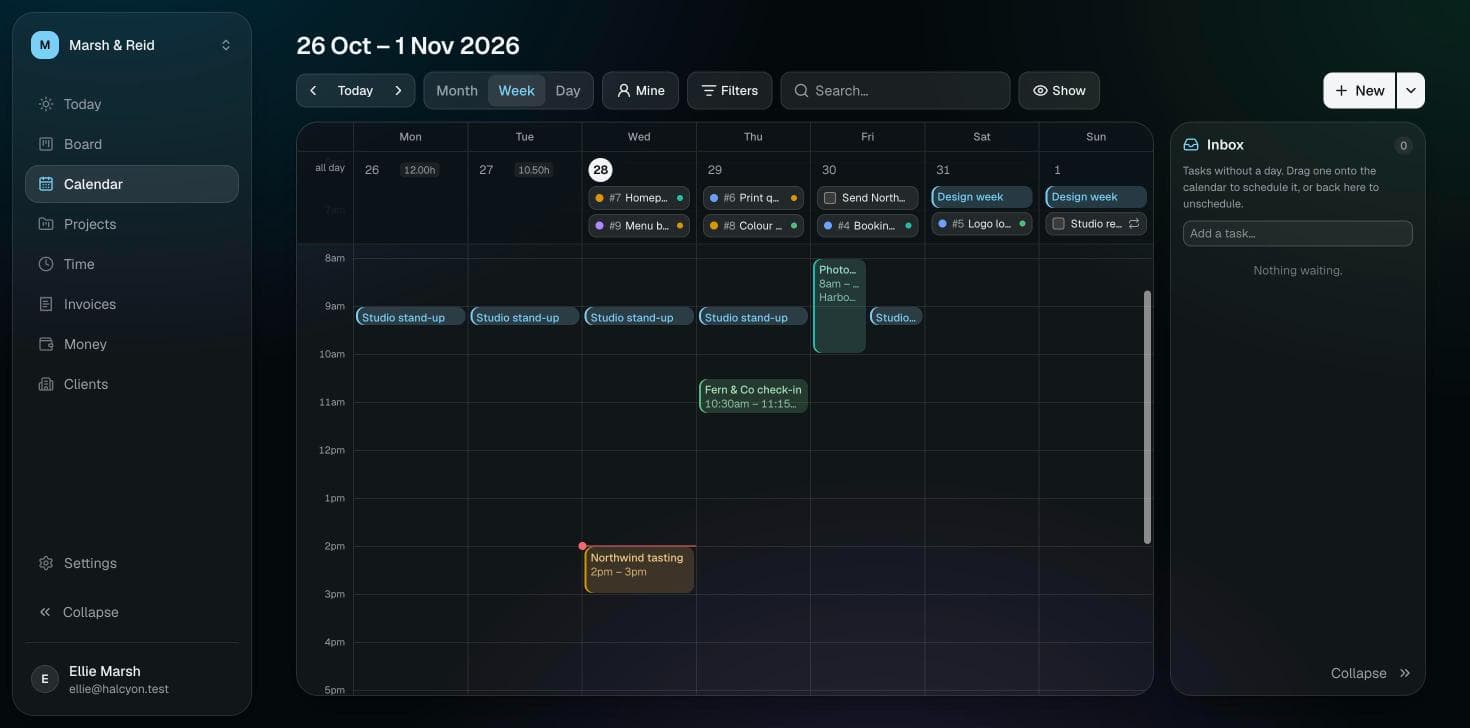
Task: Open the dropdown arrow beside New
Action: (1410, 90)
